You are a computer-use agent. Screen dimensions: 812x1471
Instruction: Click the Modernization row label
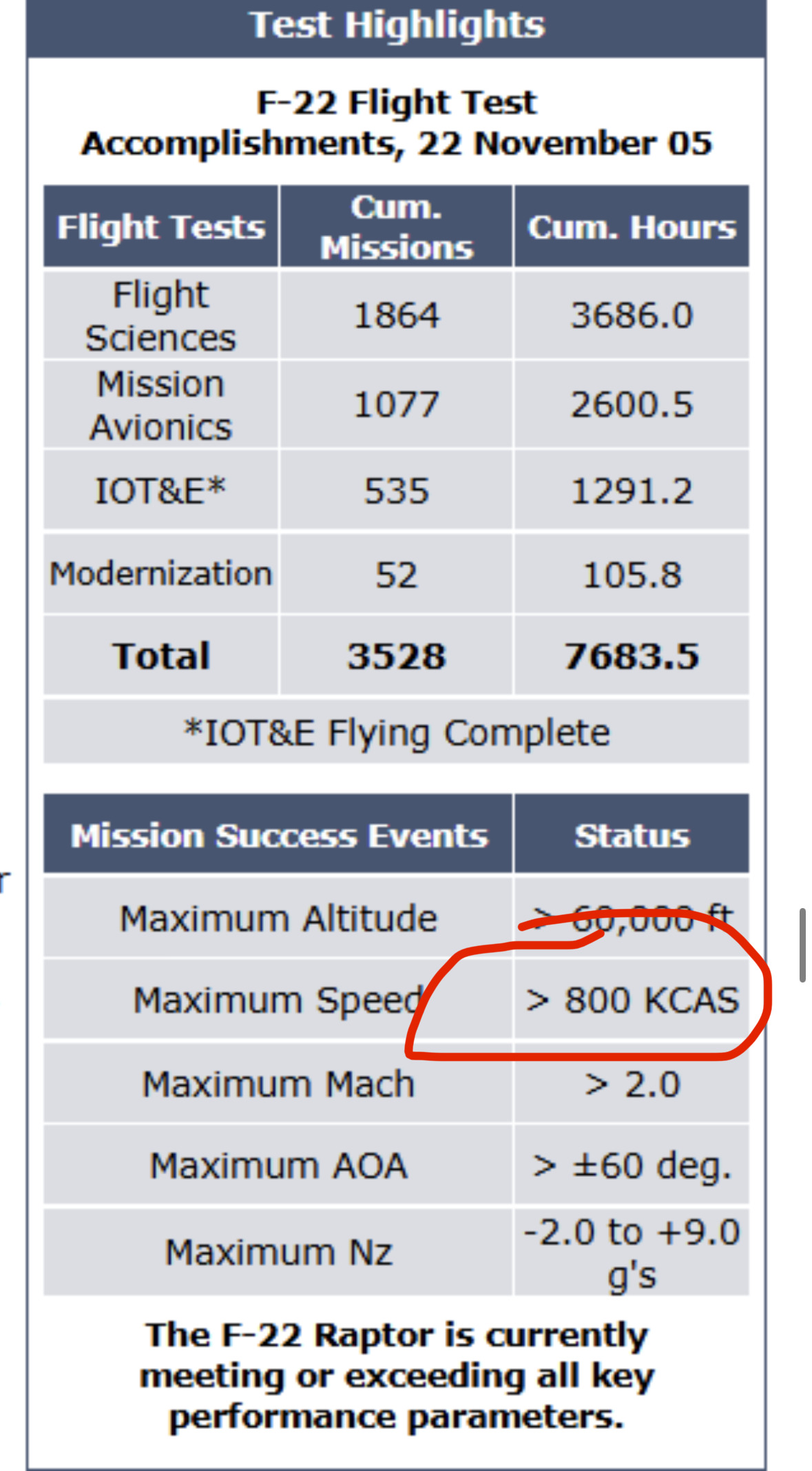click(160, 574)
